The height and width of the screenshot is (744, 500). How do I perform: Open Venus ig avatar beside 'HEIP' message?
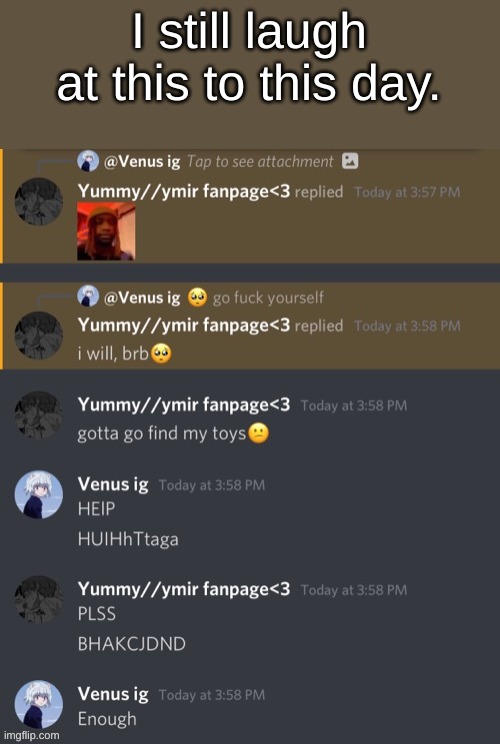pos(38,494)
